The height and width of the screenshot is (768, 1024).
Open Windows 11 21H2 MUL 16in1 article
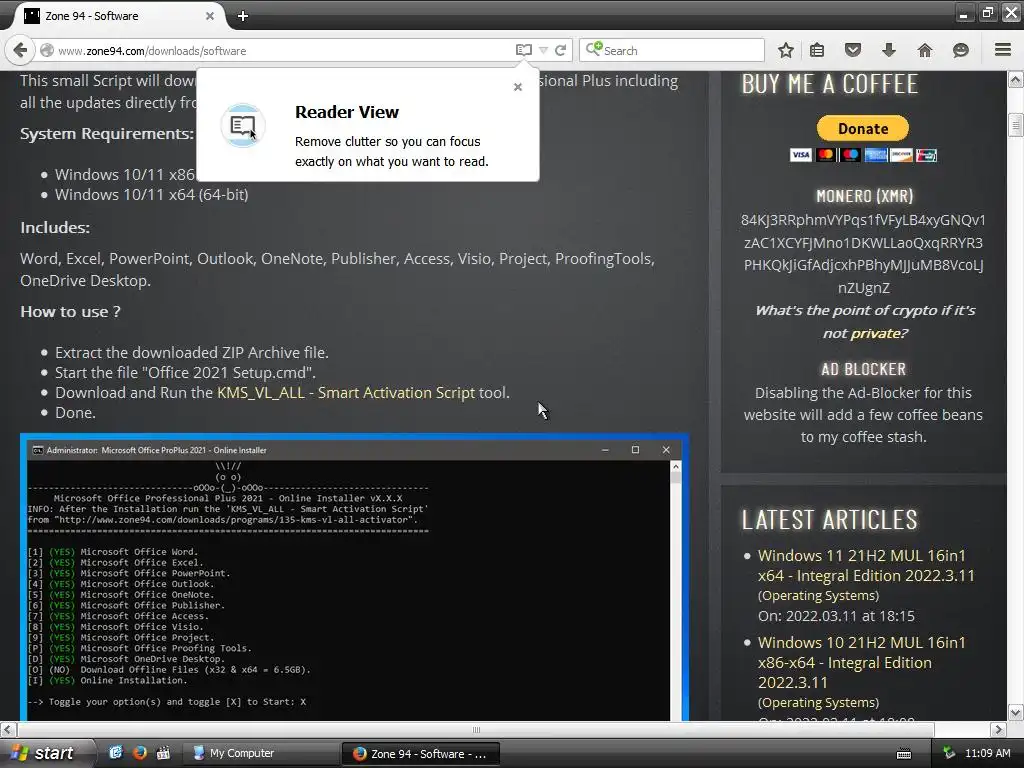tap(866, 566)
